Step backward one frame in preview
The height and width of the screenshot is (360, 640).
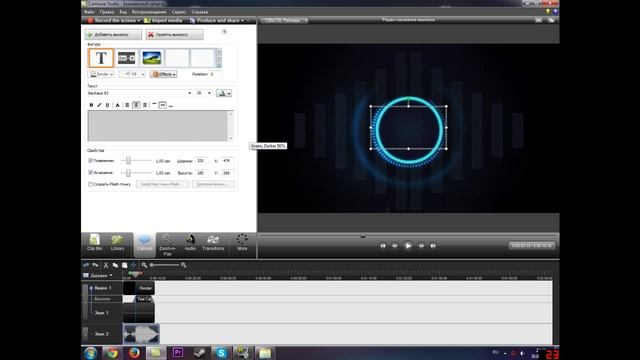(395, 246)
